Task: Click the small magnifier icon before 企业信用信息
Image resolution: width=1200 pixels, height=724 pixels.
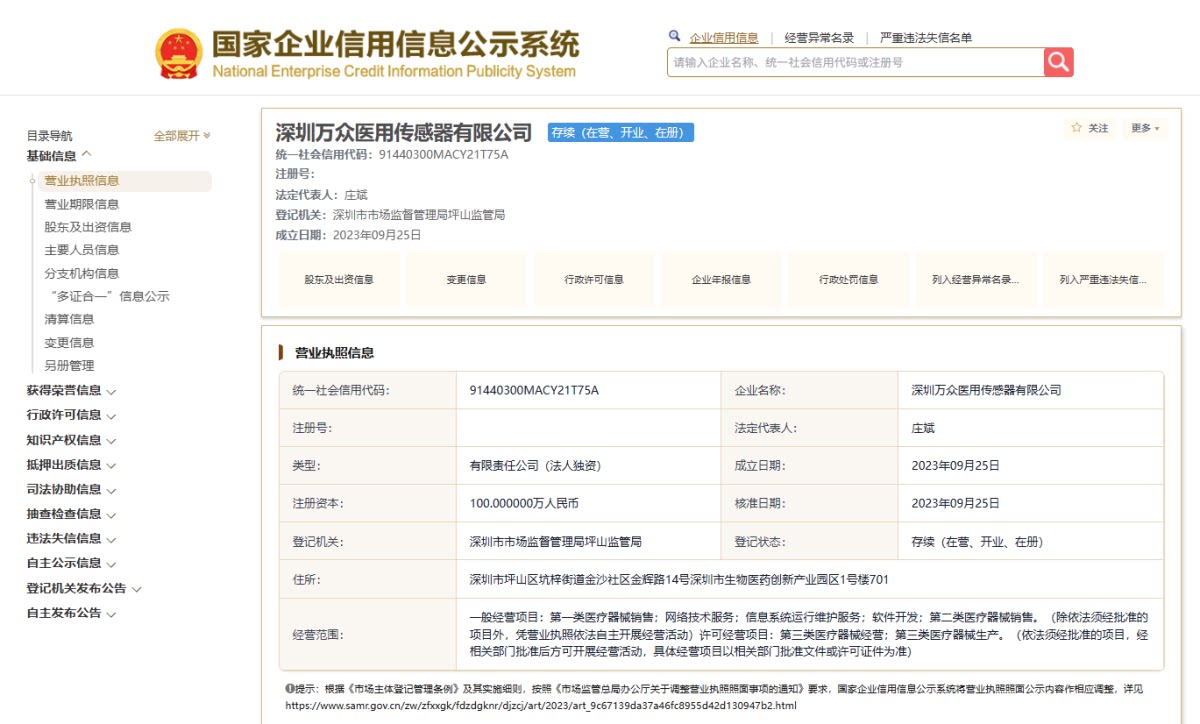Action: click(x=675, y=36)
